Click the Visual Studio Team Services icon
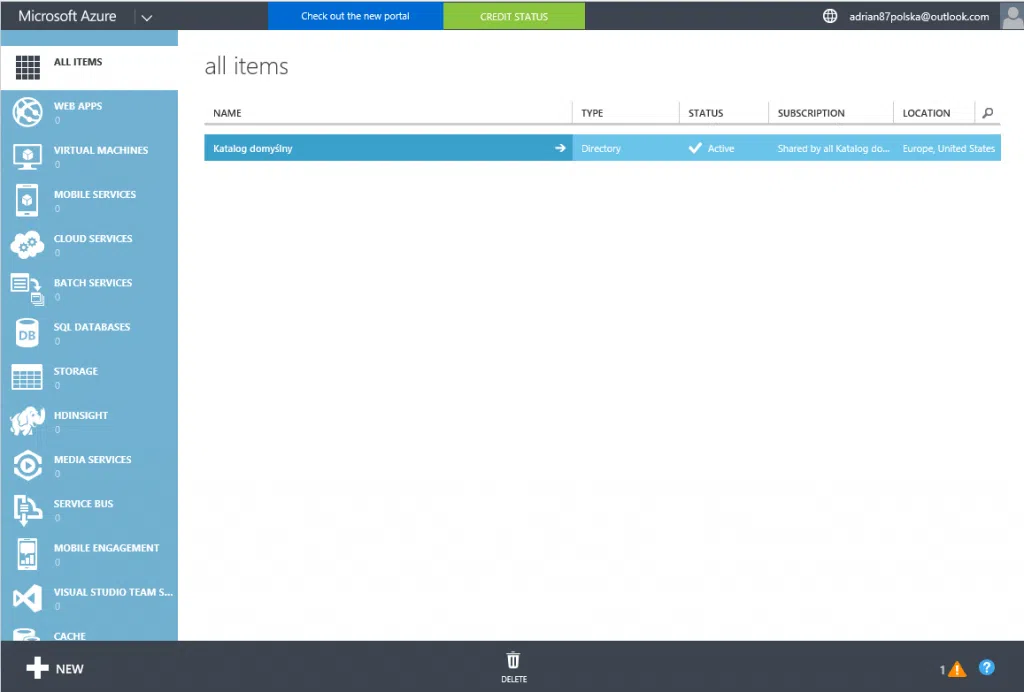 (27, 598)
